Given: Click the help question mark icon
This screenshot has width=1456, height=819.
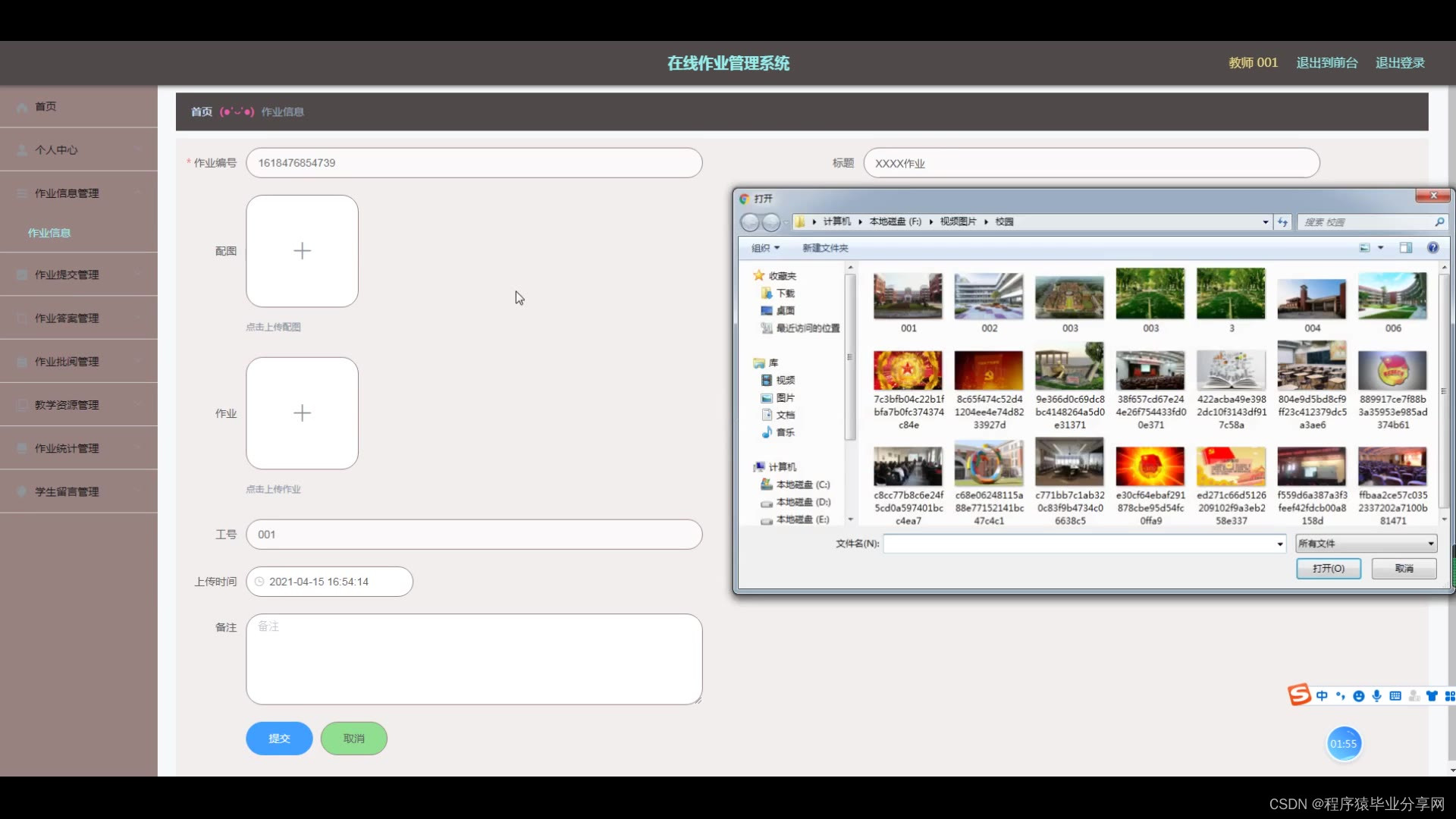Looking at the screenshot, I should point(1432,248).
